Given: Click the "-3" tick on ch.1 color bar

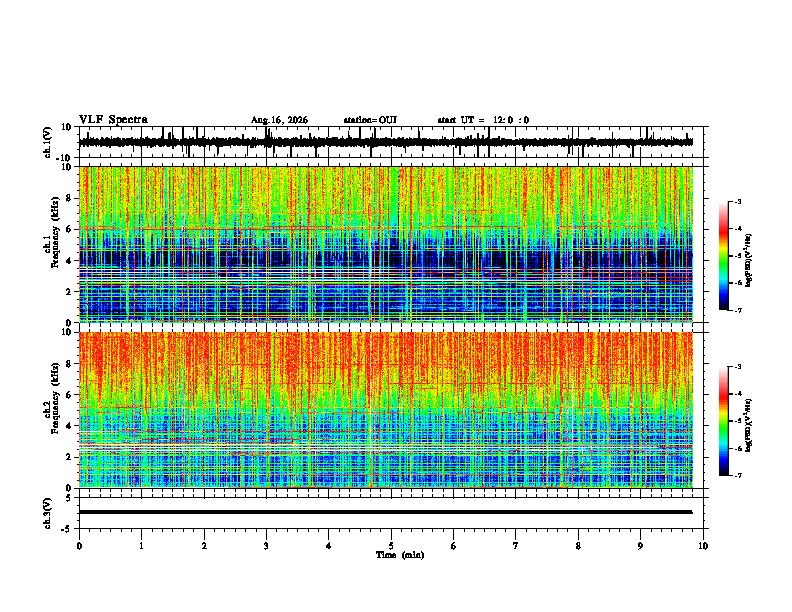Looking at the screenshot, I should pyautogui.click(x=738, y=201).
